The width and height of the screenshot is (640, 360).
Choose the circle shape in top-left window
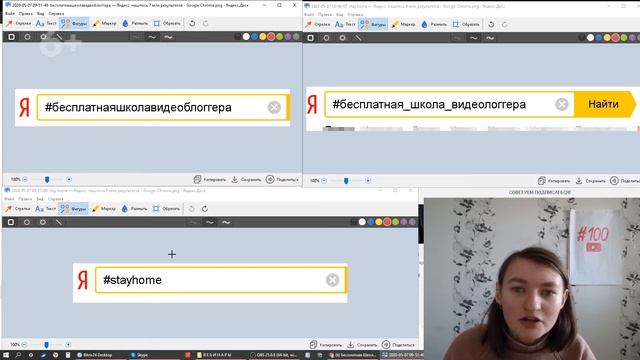coord(27,37)
